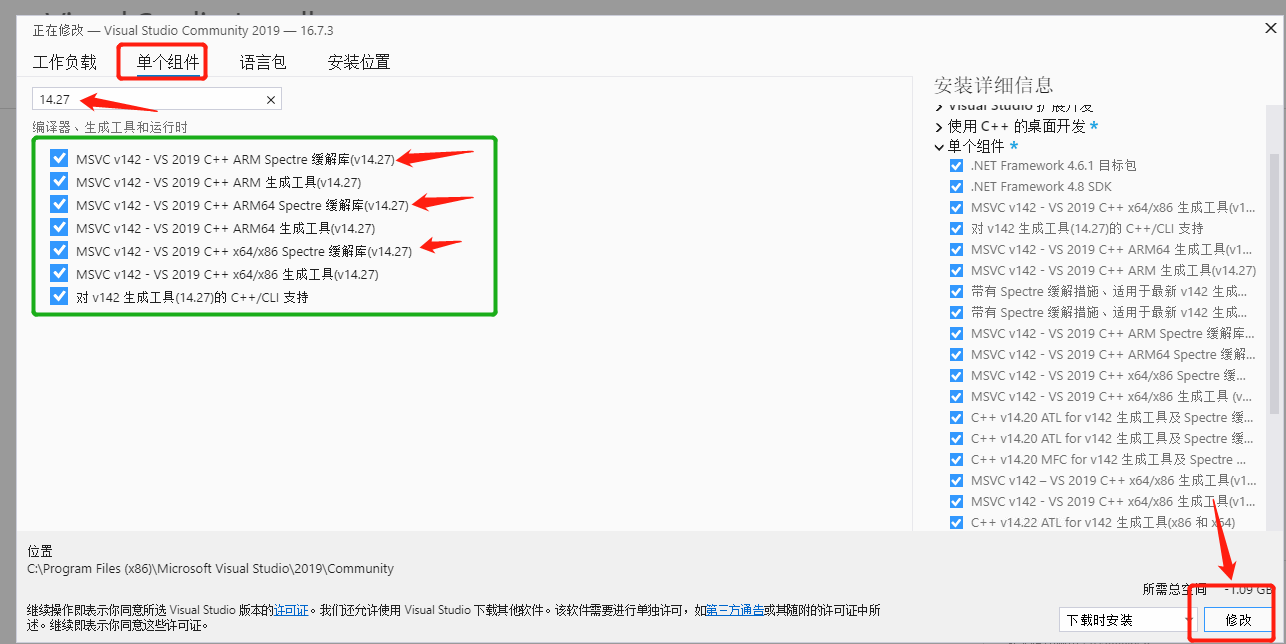The image size is (1286, 644).
Task: Go to the 安装位置 tab
Action: coord(359,62)
